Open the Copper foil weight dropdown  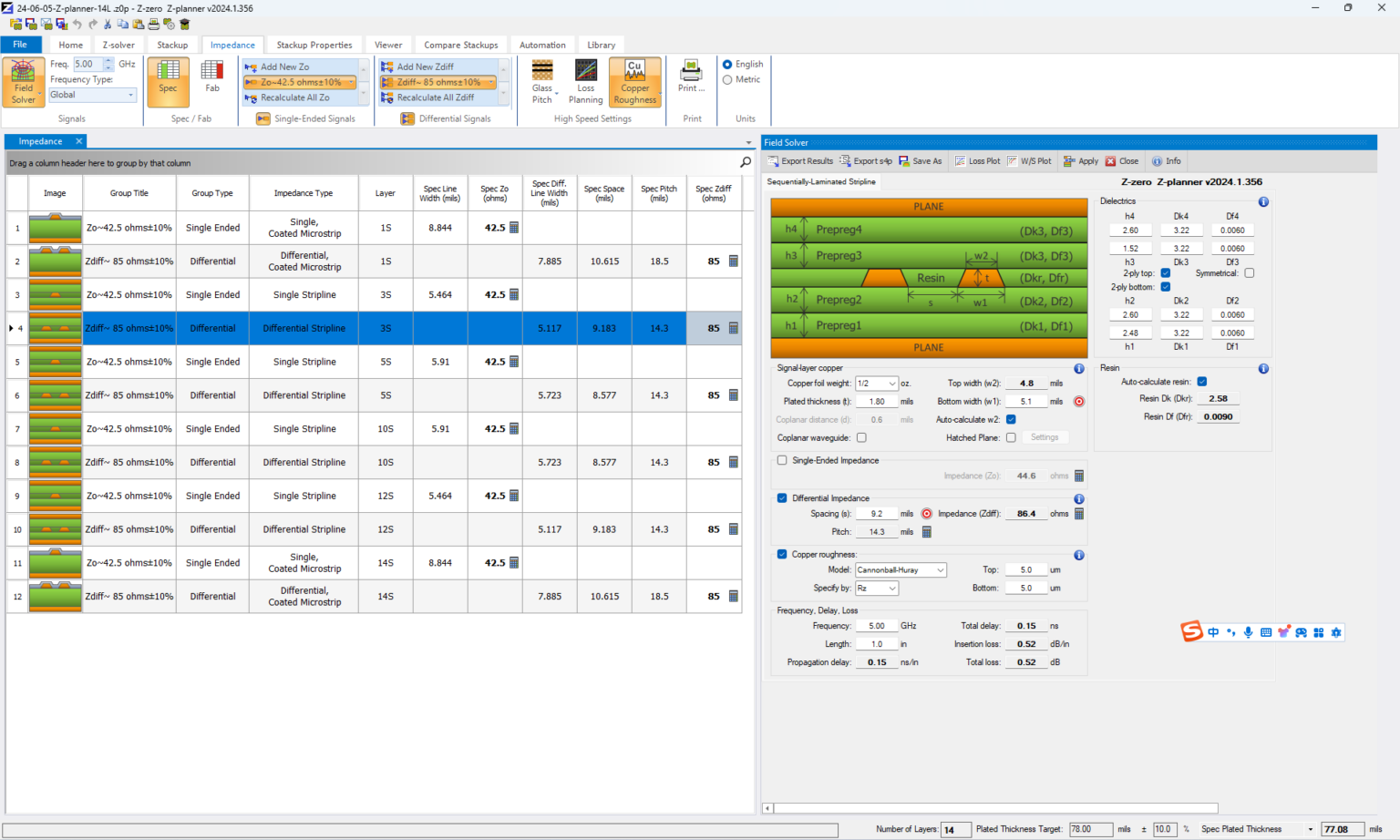tap(891, 383)
